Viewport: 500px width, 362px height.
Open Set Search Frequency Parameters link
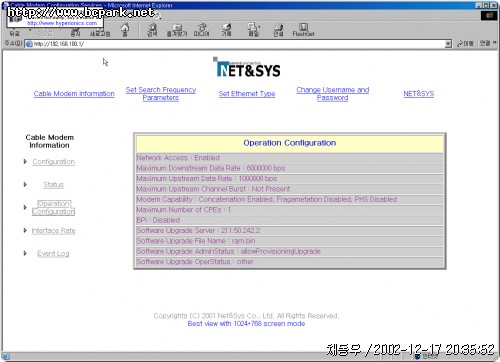tap(161, 94)
